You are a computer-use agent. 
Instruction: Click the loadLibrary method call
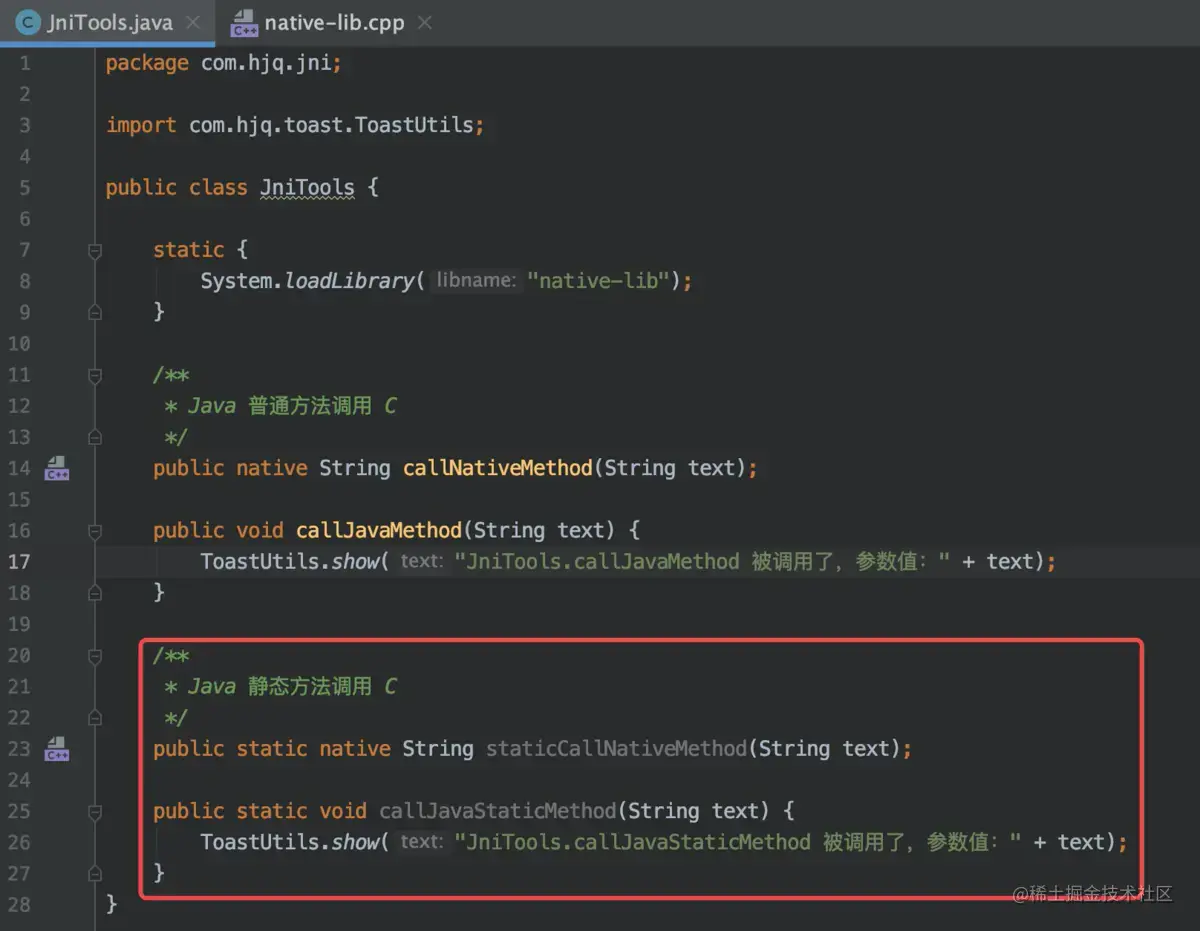coord(349,281)
